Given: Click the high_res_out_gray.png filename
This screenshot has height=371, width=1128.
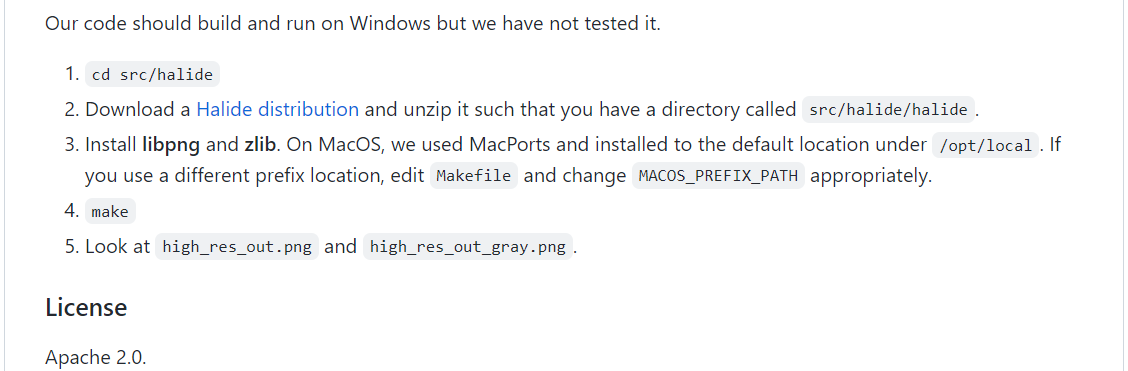Looking at the screenshot, I should tap(468, 247).
